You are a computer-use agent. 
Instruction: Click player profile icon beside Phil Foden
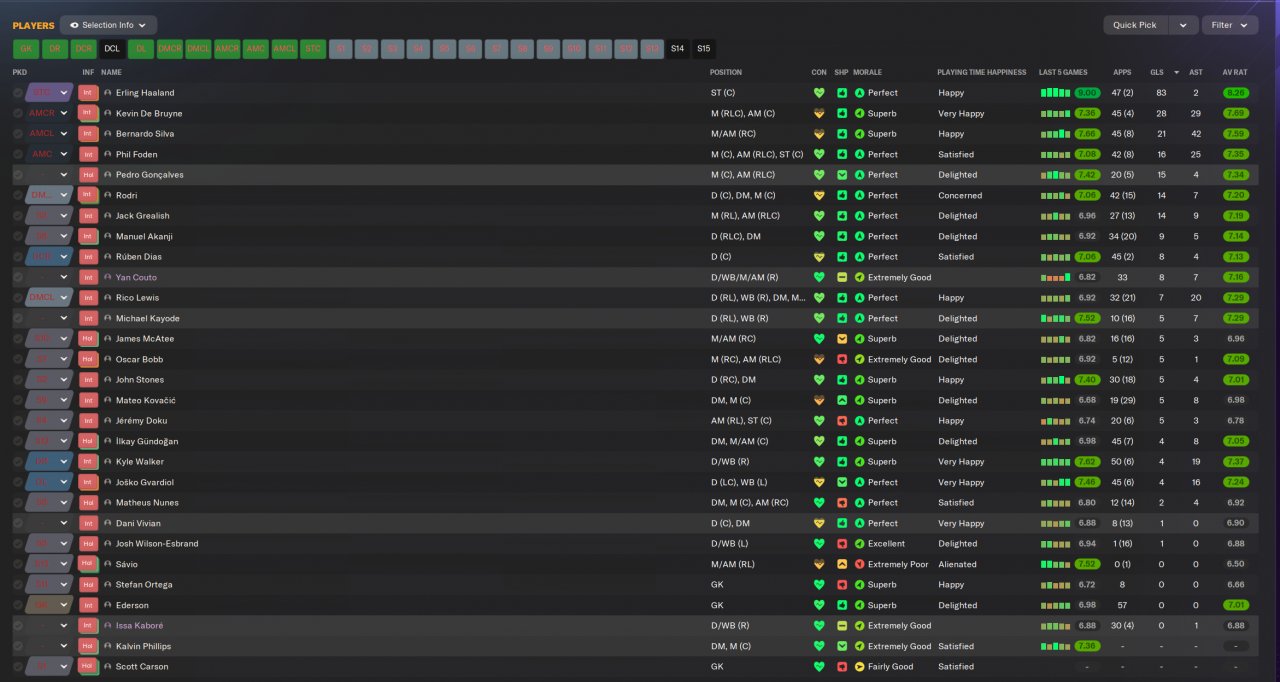[x=108, y=154]
